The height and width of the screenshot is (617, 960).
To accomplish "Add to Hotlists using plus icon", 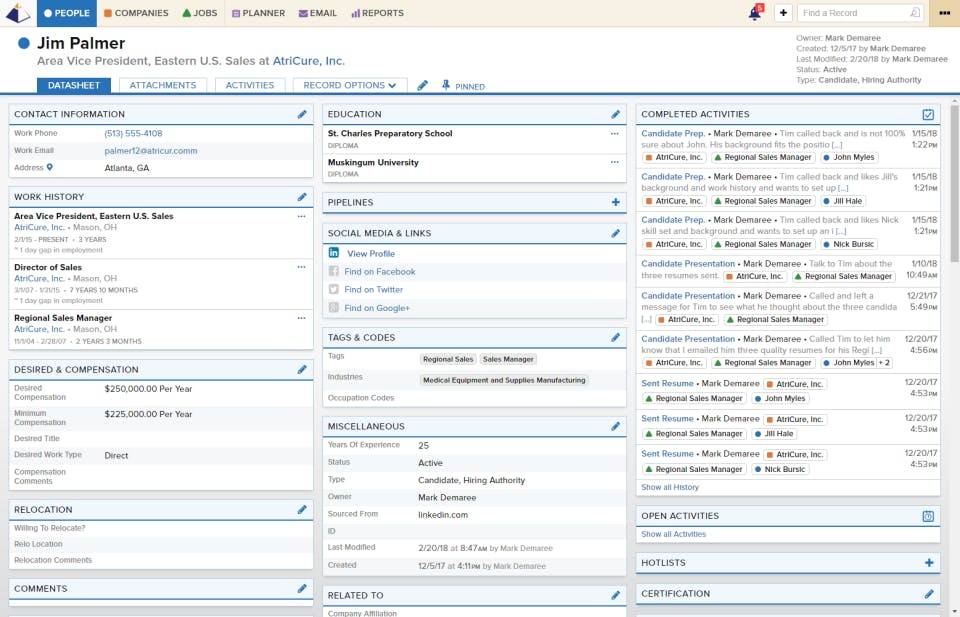I will (x=929, y=563).
